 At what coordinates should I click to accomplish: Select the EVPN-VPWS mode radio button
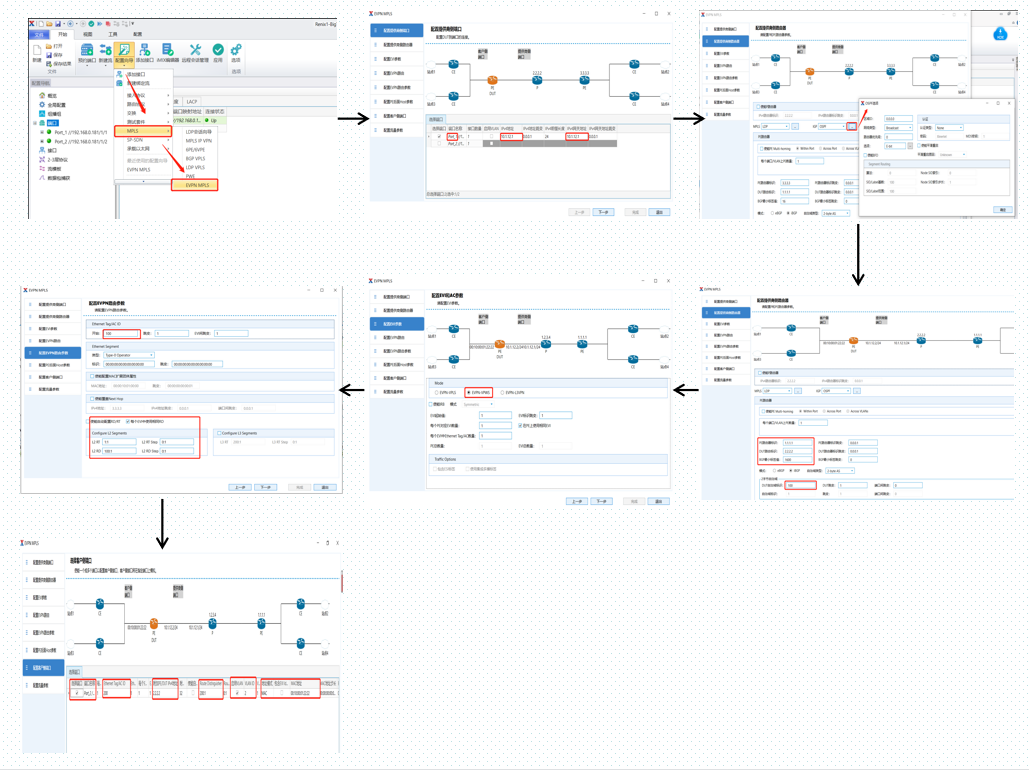469,393
